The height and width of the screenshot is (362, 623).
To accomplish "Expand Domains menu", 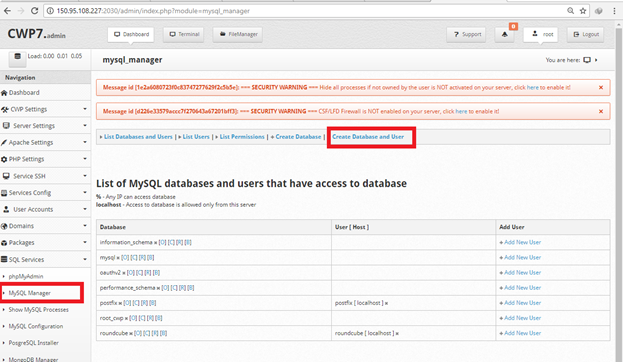I will point(45,226).
